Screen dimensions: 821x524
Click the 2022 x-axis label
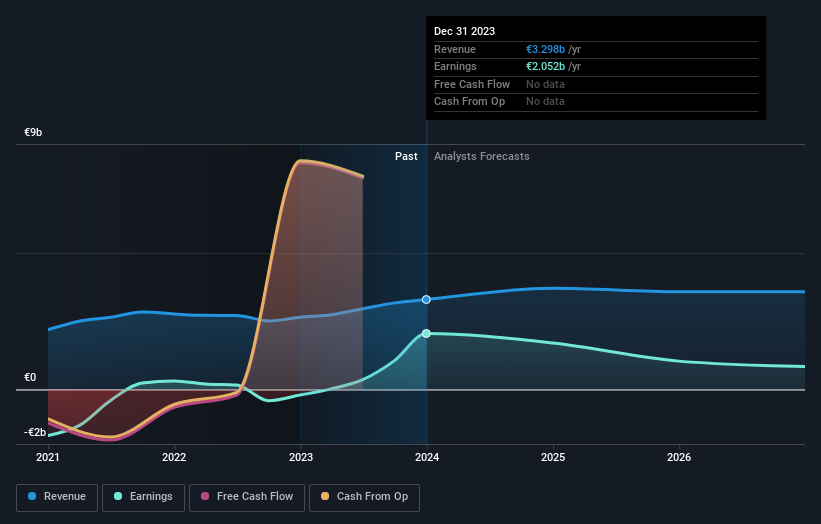(174, 458)
